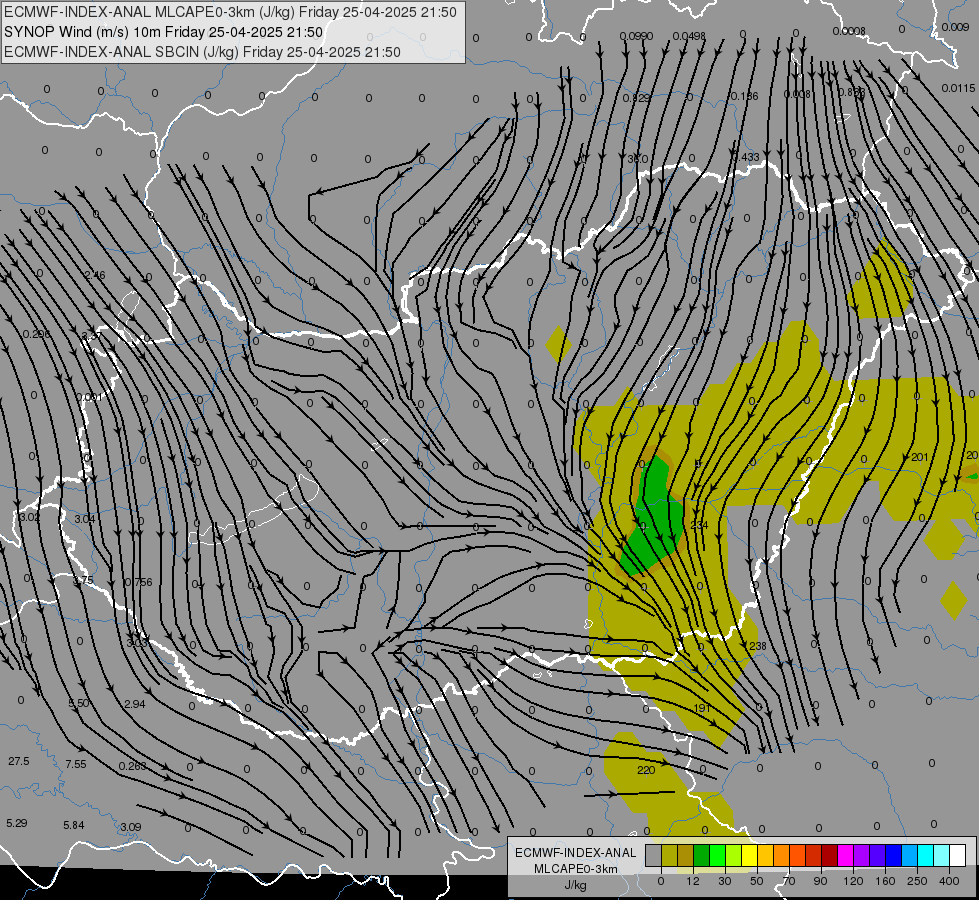Image resolution: width=979 pixels, height=900 pixels.
Task: Click the map value 0.0498 at top
Action: 689,36
